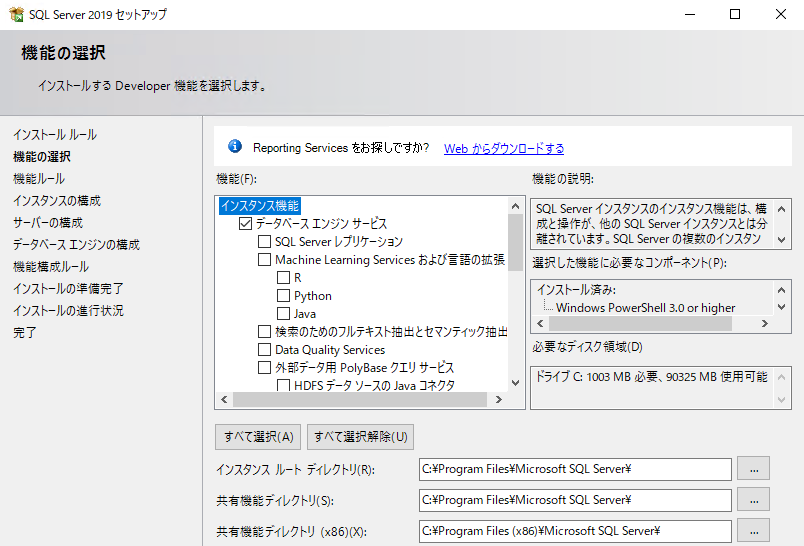Screen dimensions: 804x546
Task: Go to インスタンスの構成 step in sidebar
Action: point(56,201)
